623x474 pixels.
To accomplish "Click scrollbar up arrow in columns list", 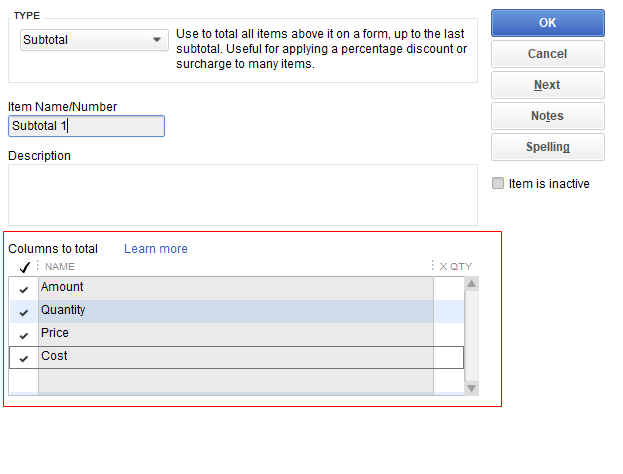I will click(471, 284).
